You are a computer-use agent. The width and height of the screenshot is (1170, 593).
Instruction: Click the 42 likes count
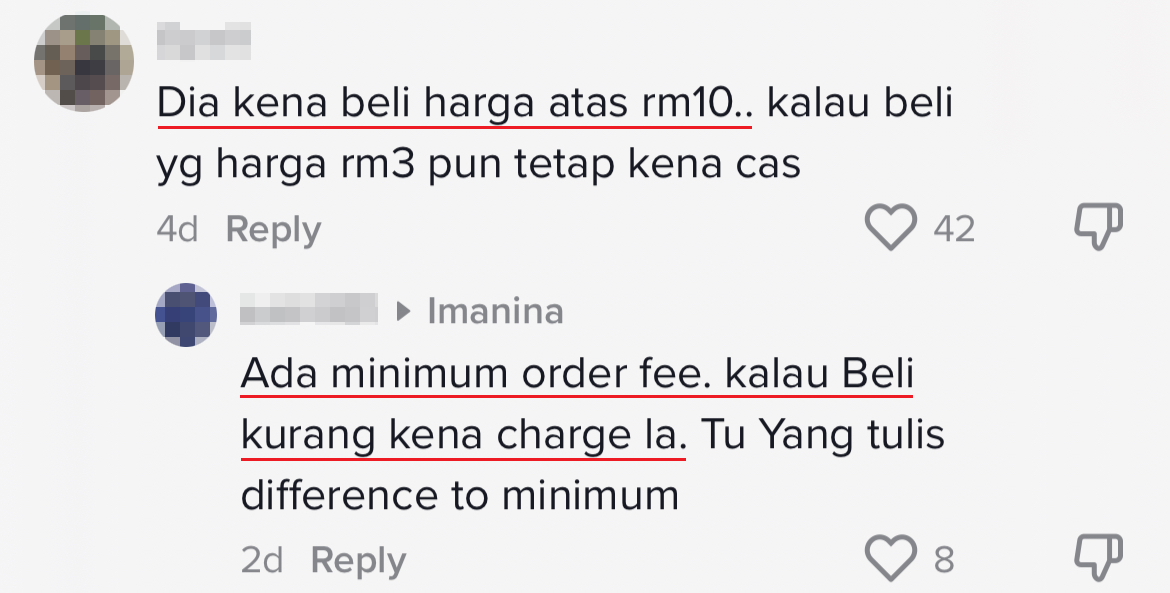[x=954, y=229]
